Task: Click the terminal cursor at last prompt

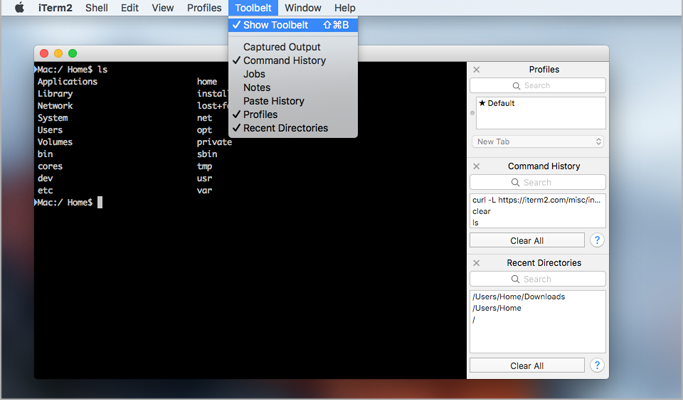Action: (x=100, y=202)
